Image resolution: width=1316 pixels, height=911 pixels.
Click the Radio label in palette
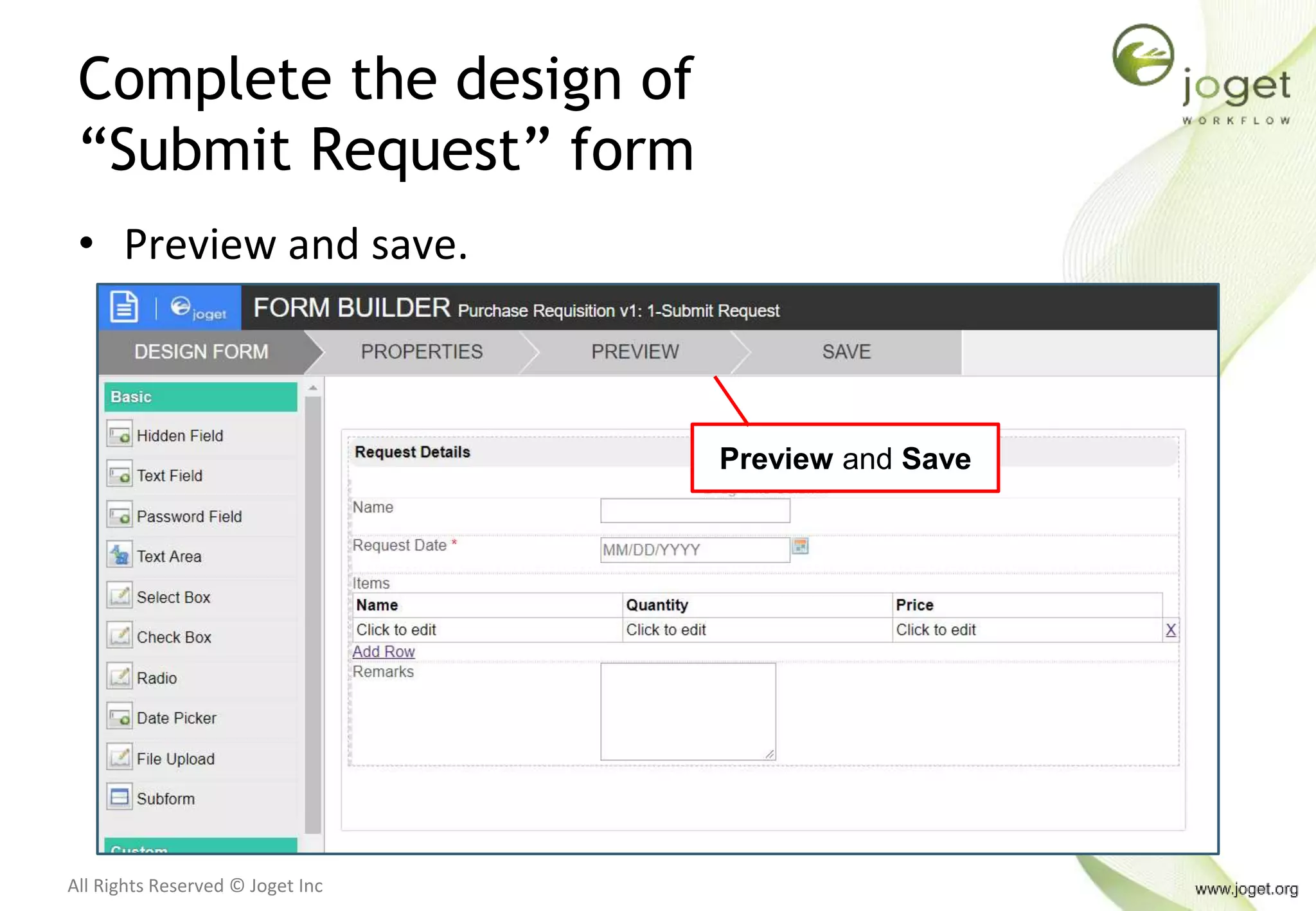point(157,678)
